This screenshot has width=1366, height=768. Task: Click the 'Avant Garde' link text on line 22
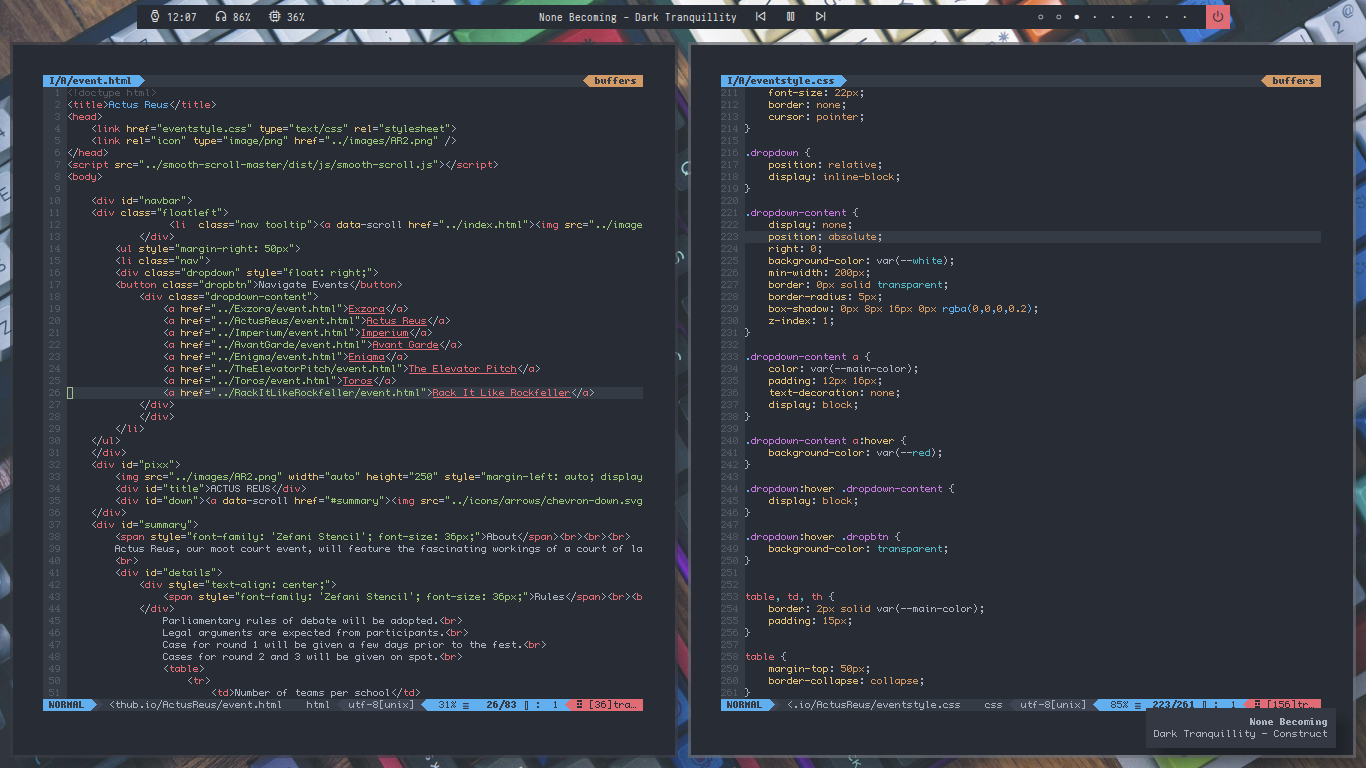(x=405, y=345)
